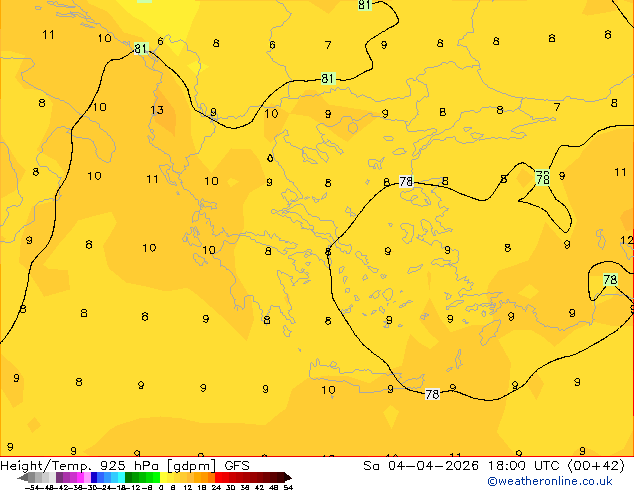The width and height of the screenshot is (634, 490).
Task: Click the 78 label inside the small closed contour loop
Action: (610, 279)
